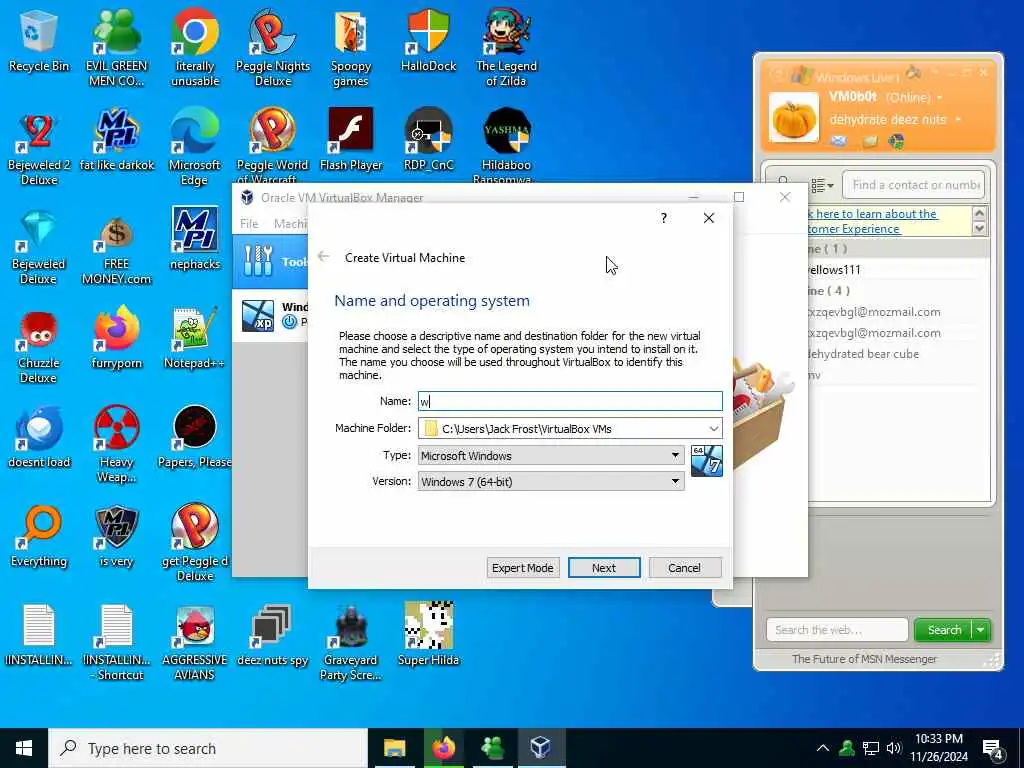Open the Microsoft Edge desktop shortcut
Viewport: 1024px width, 768px height.
[x=195, y=147]
